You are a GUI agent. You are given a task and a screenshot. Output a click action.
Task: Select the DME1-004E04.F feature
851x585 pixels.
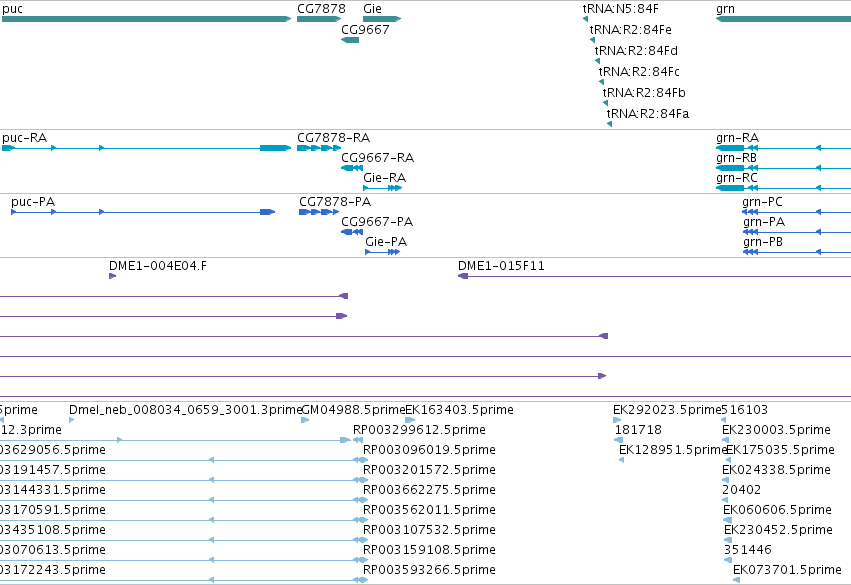coord(112,276)
